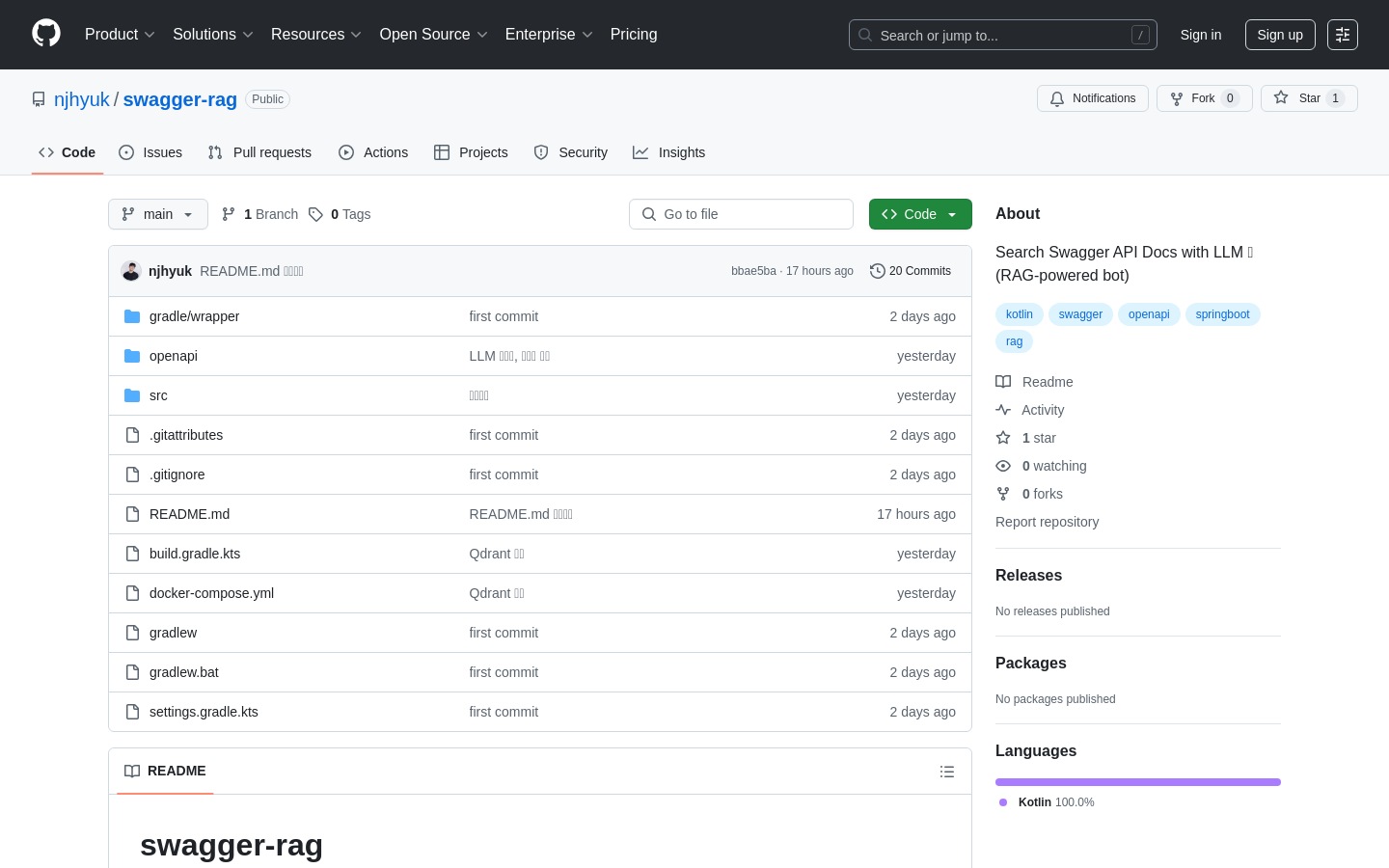Click the Sign up button
This screenshot has width=1389, height=868.
(x=1280, y=35)
